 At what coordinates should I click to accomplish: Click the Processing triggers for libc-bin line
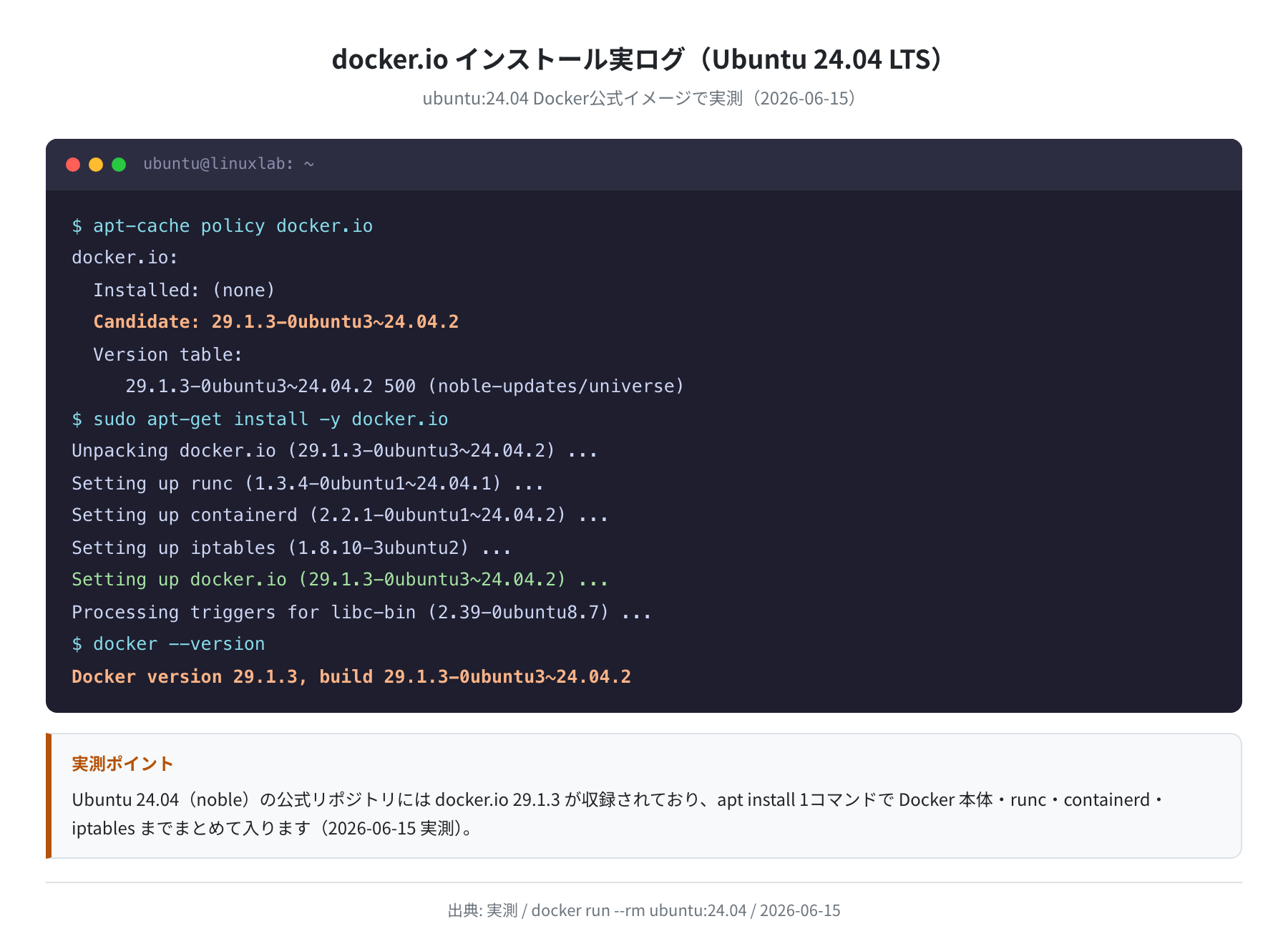point(361,612)
